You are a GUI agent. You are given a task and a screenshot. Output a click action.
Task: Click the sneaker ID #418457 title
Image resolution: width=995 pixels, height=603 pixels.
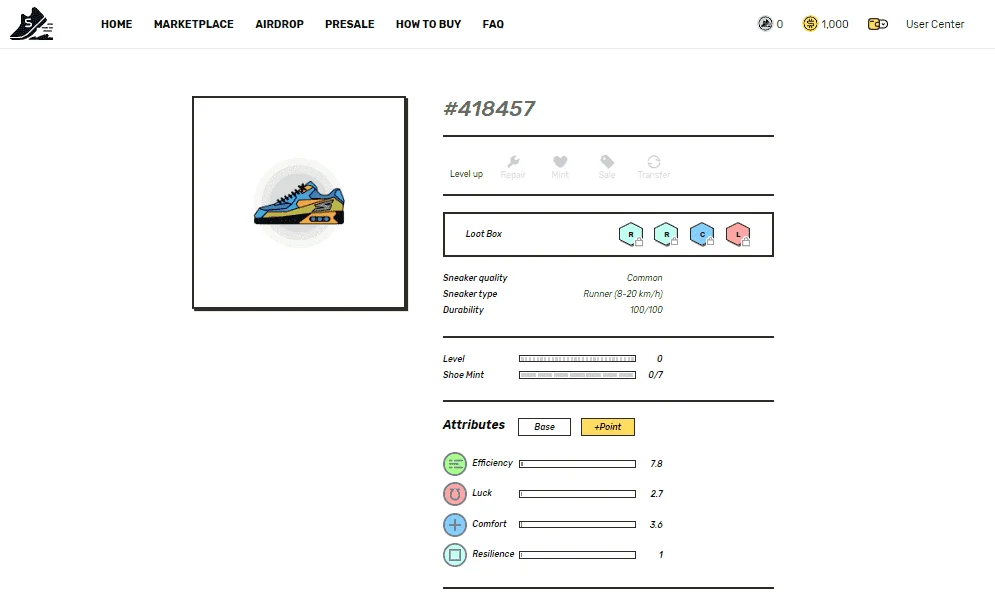click(x=489, y=109)
